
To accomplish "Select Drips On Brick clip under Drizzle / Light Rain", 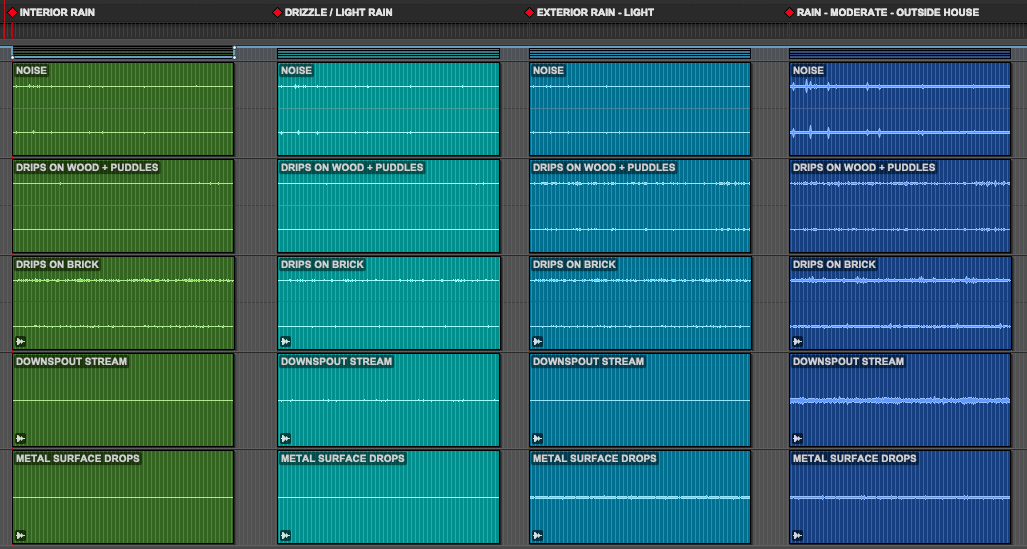I will click(388, 303).
